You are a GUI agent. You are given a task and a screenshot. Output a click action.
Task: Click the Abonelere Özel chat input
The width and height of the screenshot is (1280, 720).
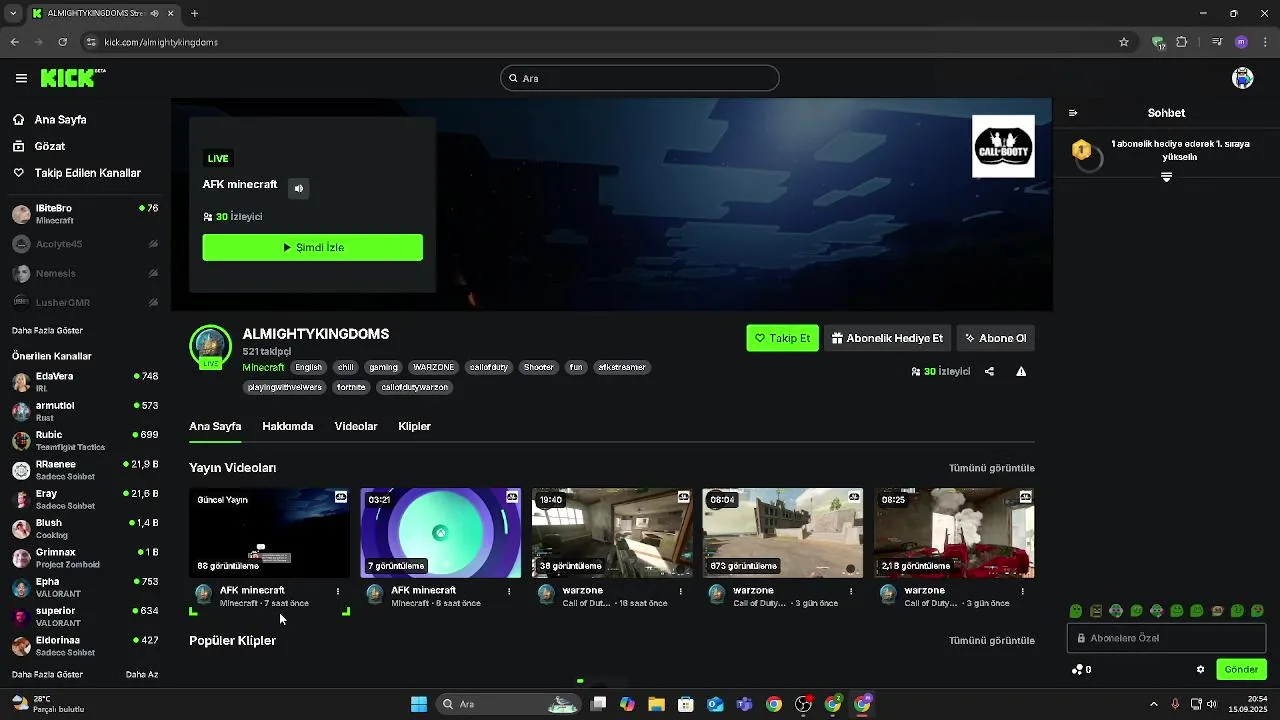[x=1166, y=638]
